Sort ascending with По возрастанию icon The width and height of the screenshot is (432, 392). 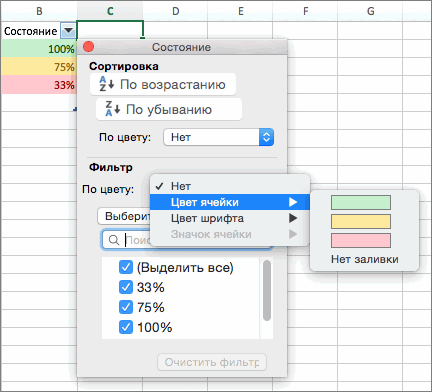[x=107, y=84]
